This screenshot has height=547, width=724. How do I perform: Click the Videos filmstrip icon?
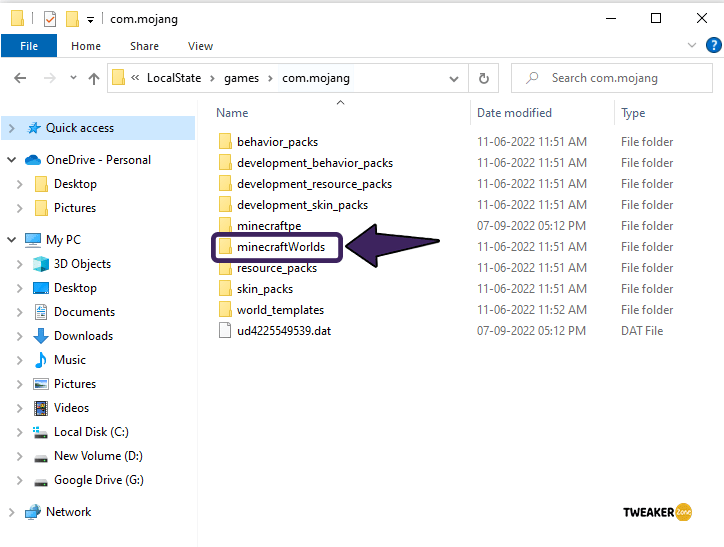(41, 408)
